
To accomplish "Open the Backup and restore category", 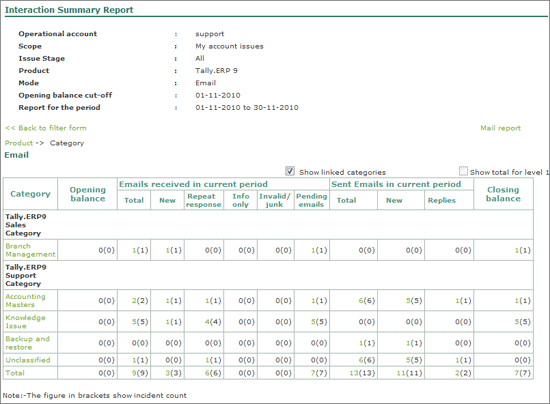I will click(x=27, y=343).
